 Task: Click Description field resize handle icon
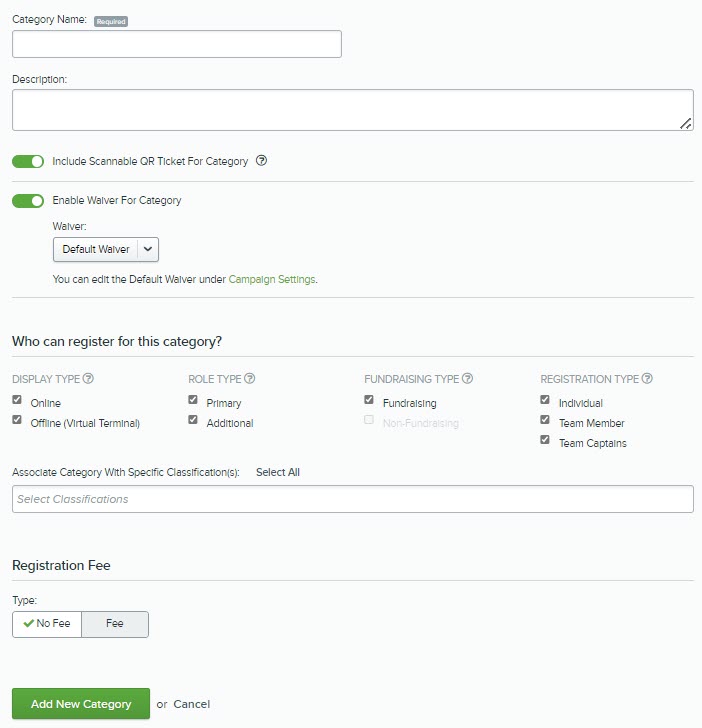click(686, 124)
